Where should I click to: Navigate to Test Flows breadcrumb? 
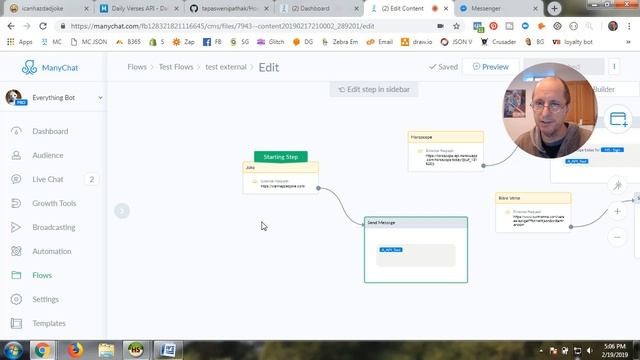tap(176, 67)
